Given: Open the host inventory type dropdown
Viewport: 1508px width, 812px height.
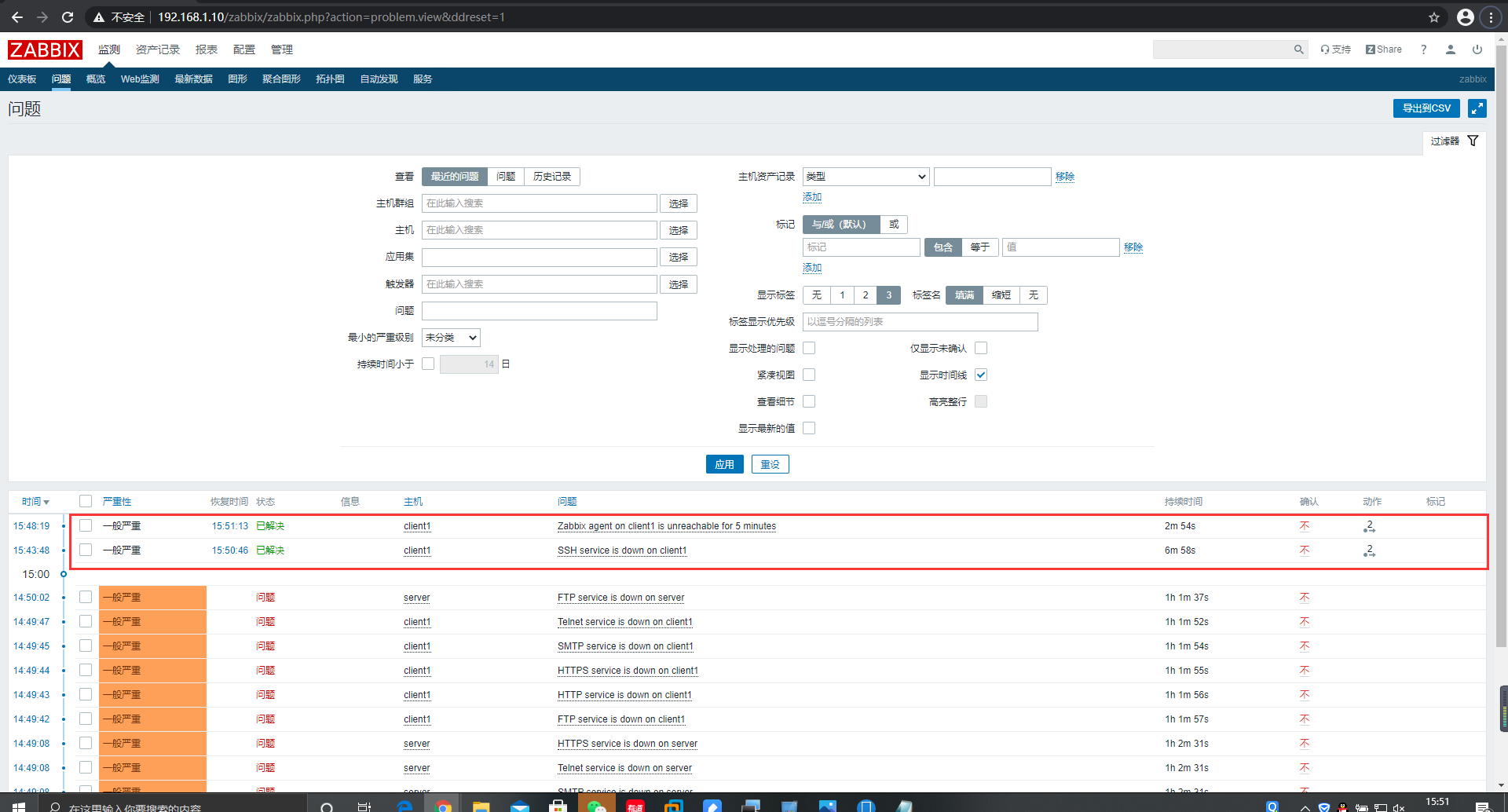Looking at the screenshot, I should tap(866, 177).
